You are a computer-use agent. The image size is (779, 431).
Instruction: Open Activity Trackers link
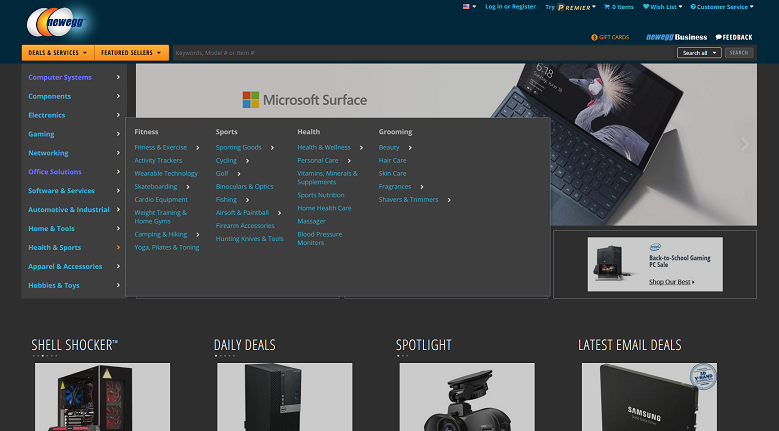click(158, 160)
